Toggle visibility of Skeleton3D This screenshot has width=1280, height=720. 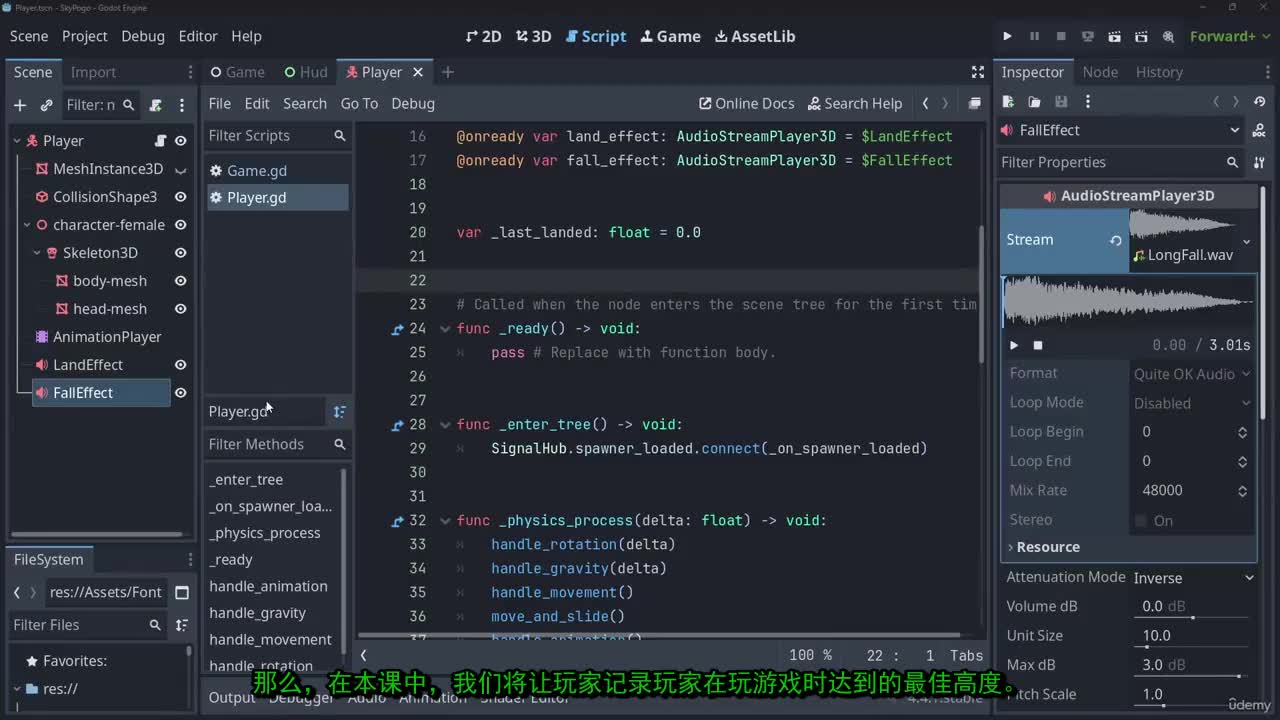(x=181, y=253)
